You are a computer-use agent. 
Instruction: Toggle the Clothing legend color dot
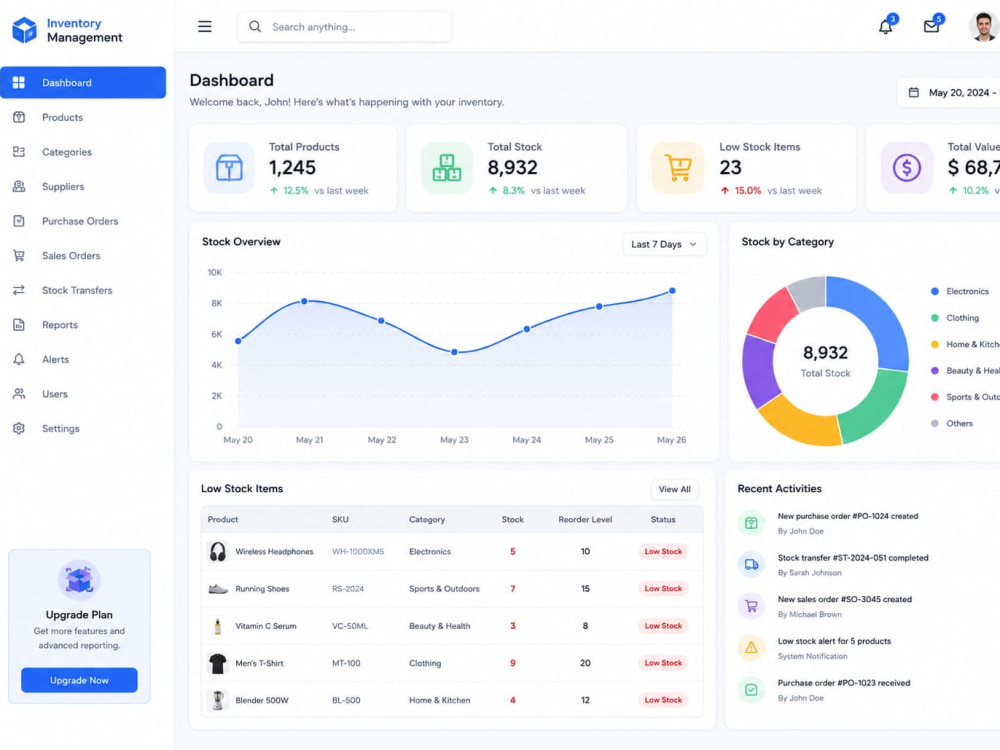pyautogui.click(x=935, y=318)
